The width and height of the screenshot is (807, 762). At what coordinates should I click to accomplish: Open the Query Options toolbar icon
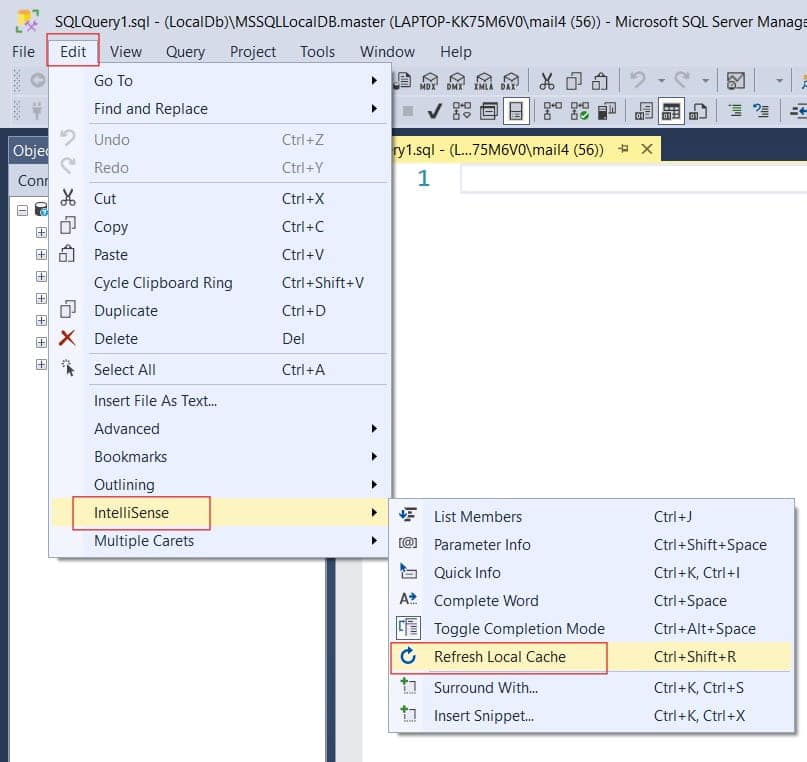click(x=488, y=111)
